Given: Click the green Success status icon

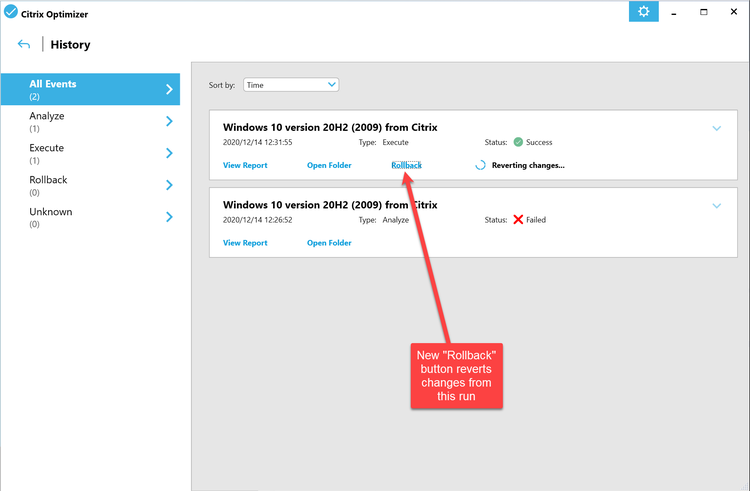Looking at the screenshot, I should (518, 142).
